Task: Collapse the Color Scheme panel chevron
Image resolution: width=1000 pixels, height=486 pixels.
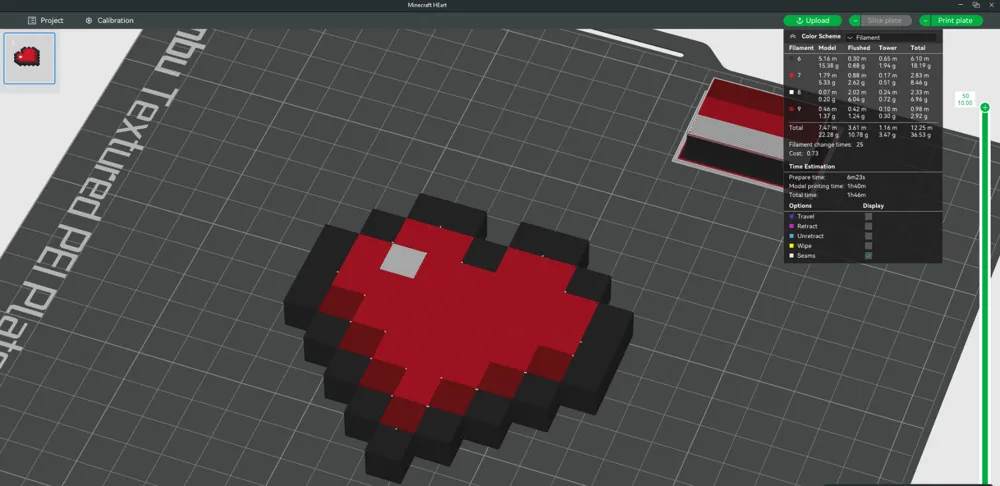Action: pyautogui.click(x=793, y=36)
